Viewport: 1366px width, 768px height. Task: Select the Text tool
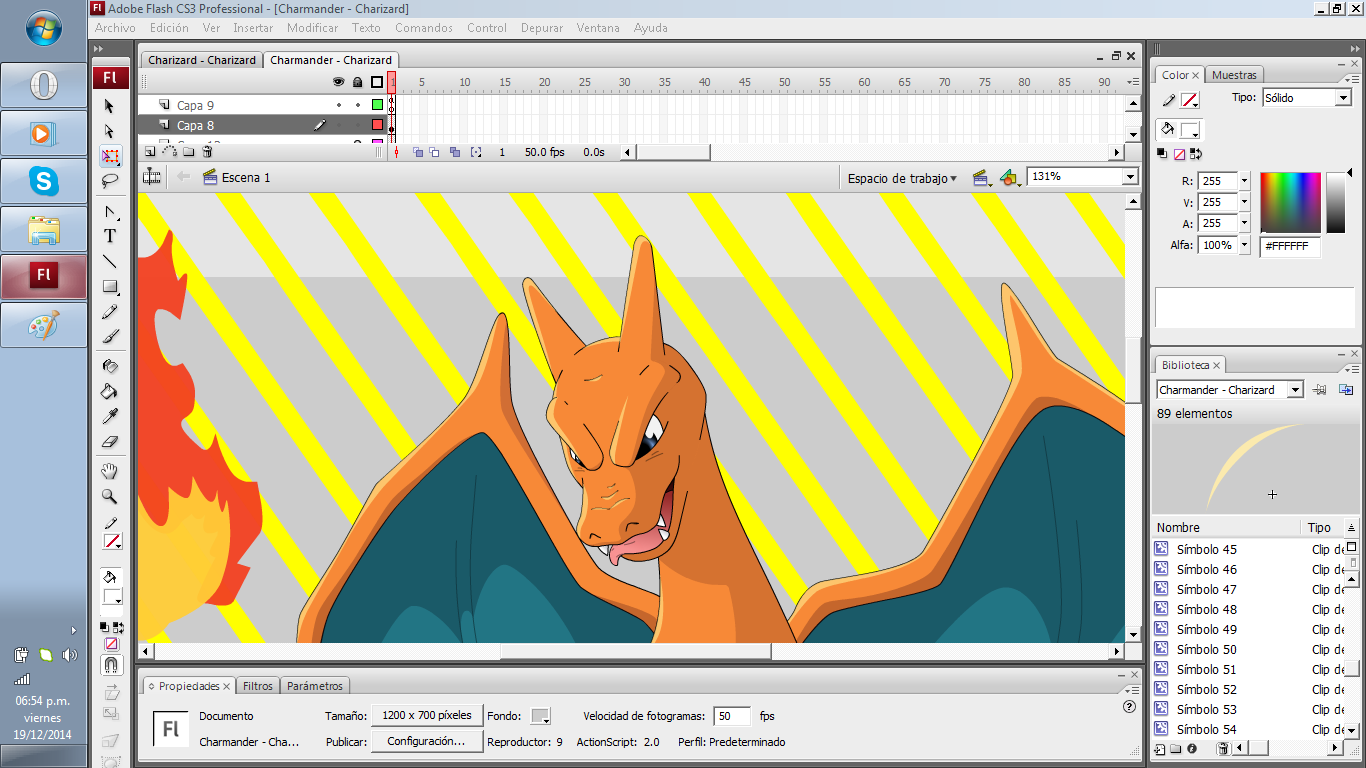(x=110, y=237)
